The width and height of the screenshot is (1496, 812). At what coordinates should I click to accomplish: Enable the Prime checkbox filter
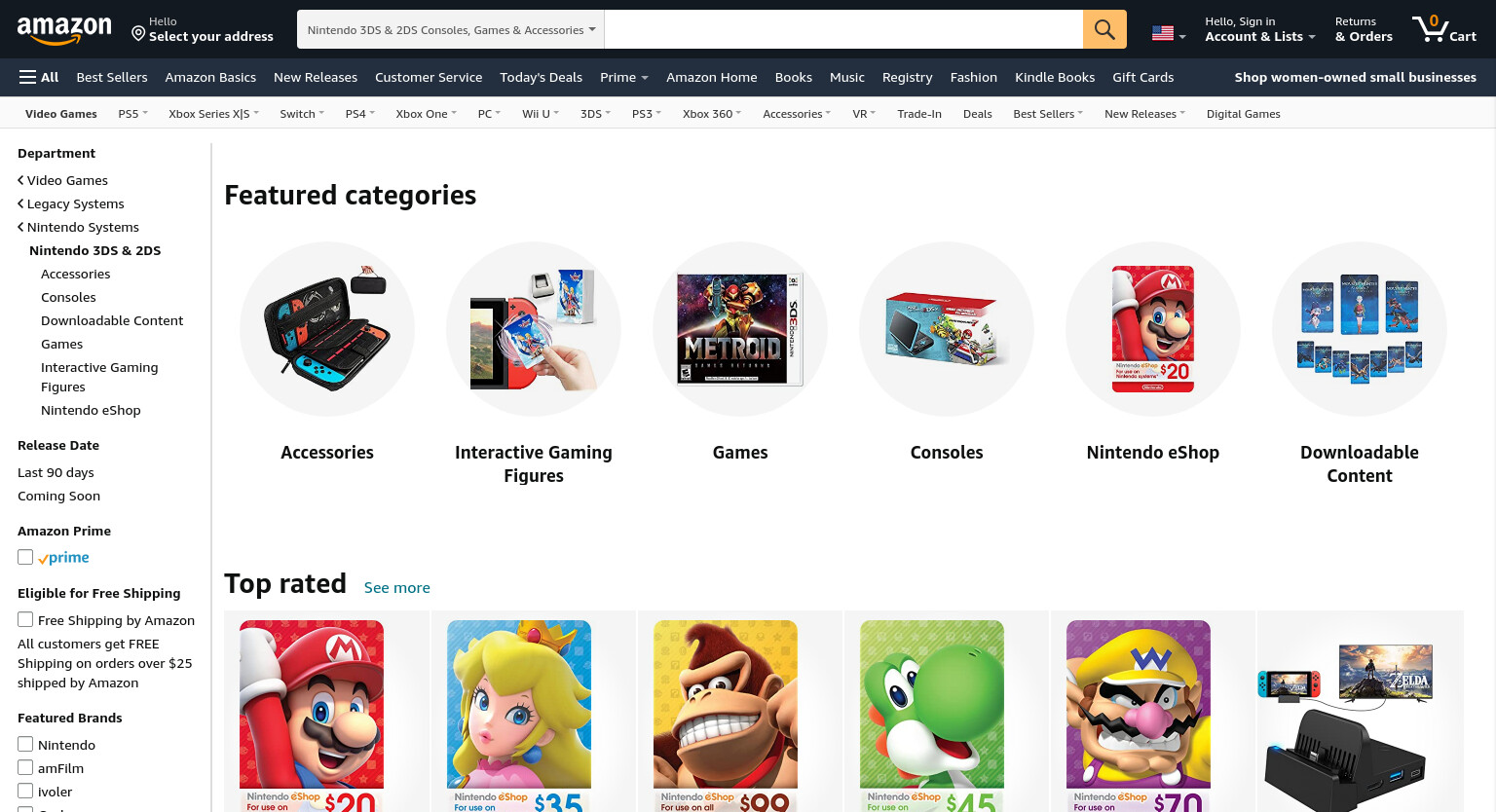(x=25, y=557)
